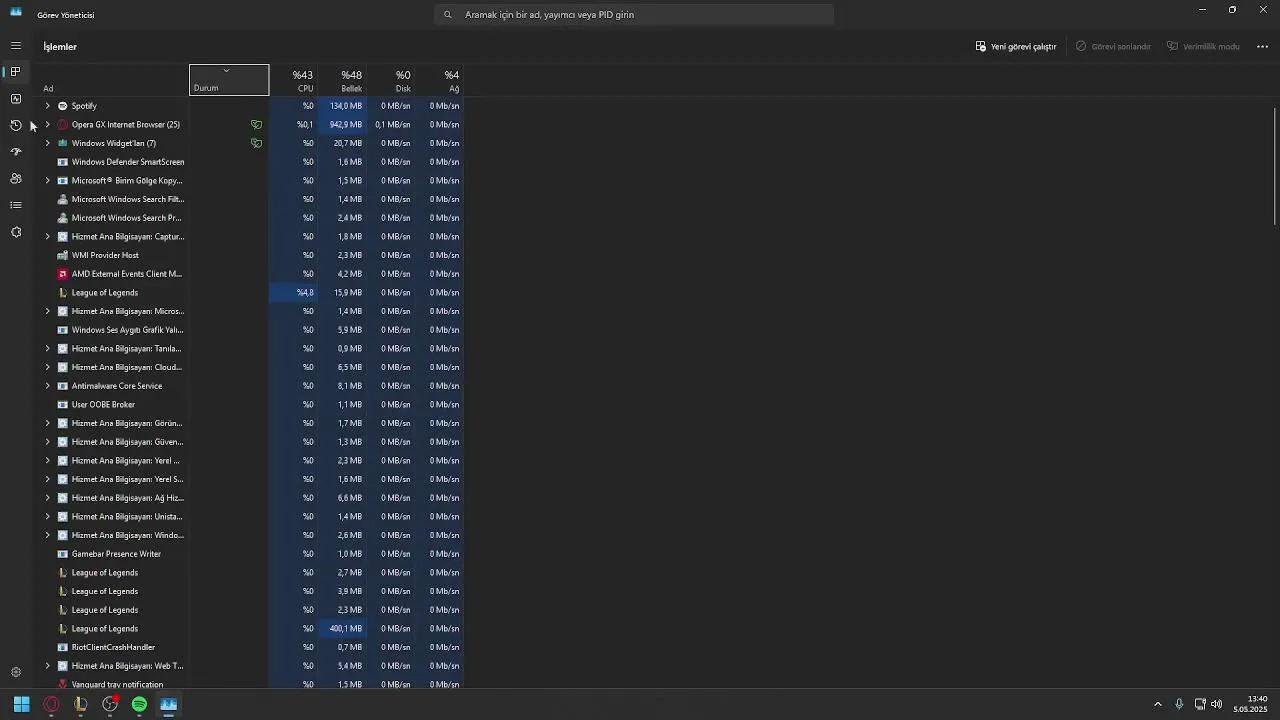Open Startup apps page in sidebar
The width and height of the screenshot is (1280, 720).
(x=16, y=152)
